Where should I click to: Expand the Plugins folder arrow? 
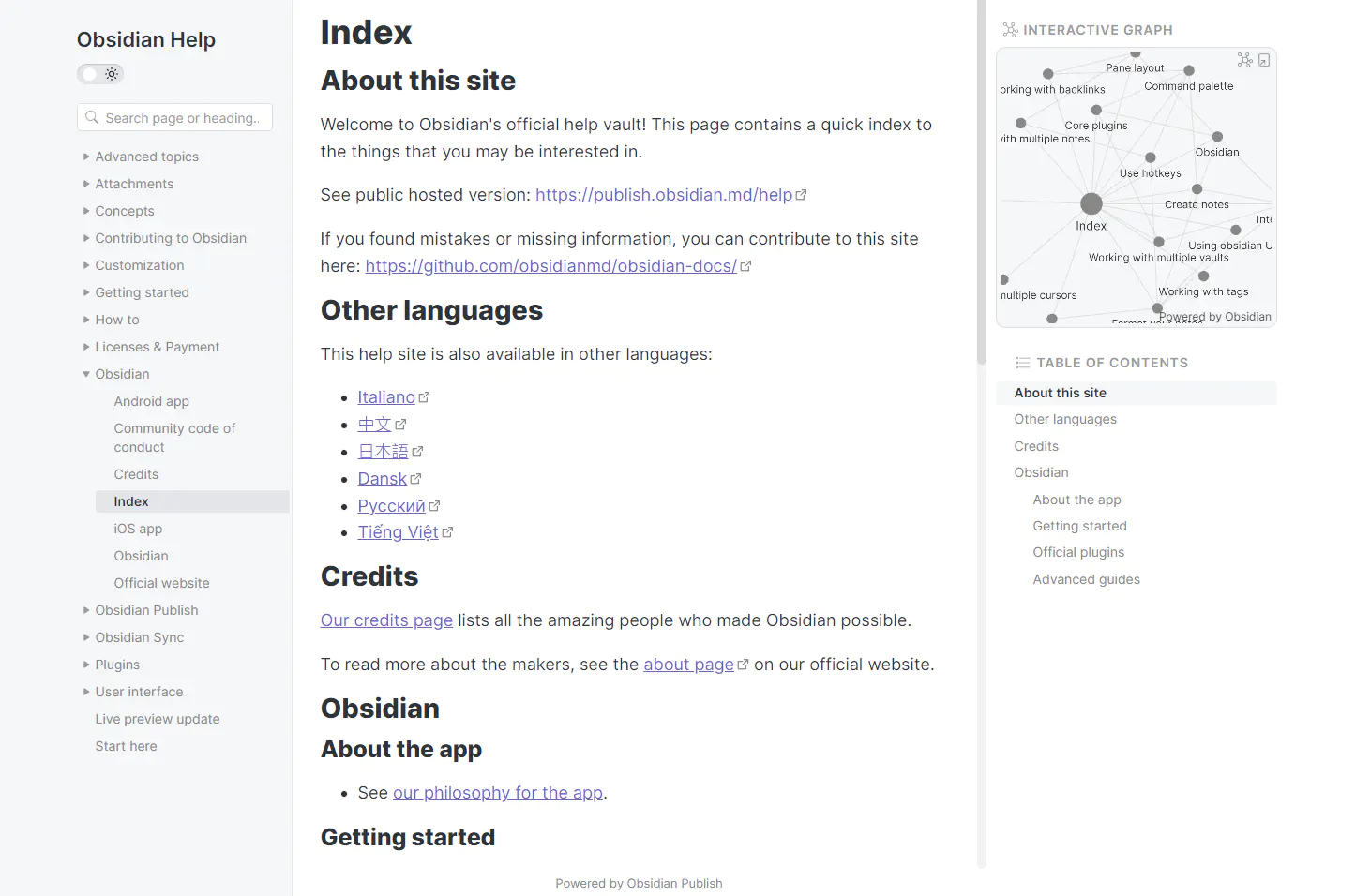pyautogui.click(x=86, y=665)
